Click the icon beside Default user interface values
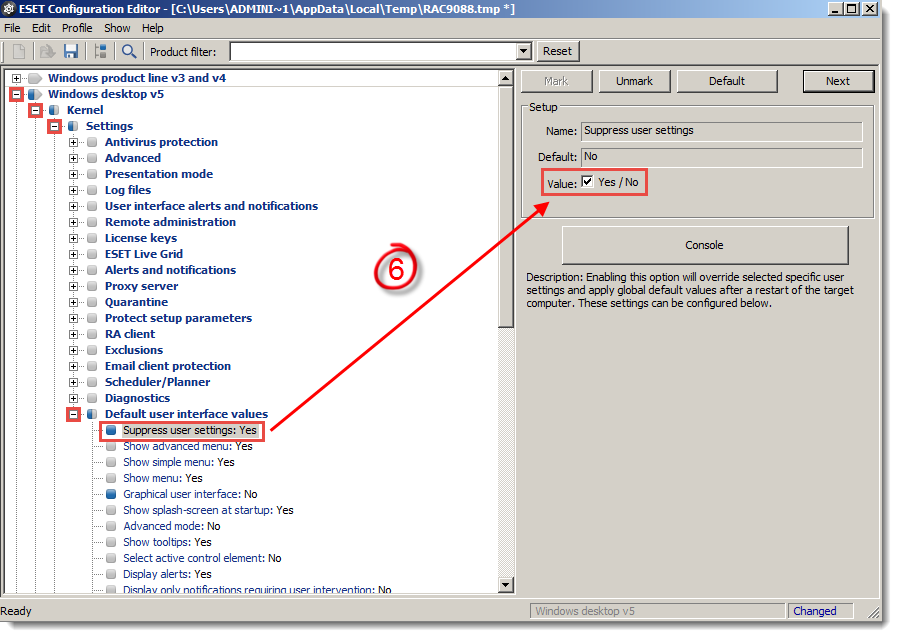The image size is (897, 637). 92,414
